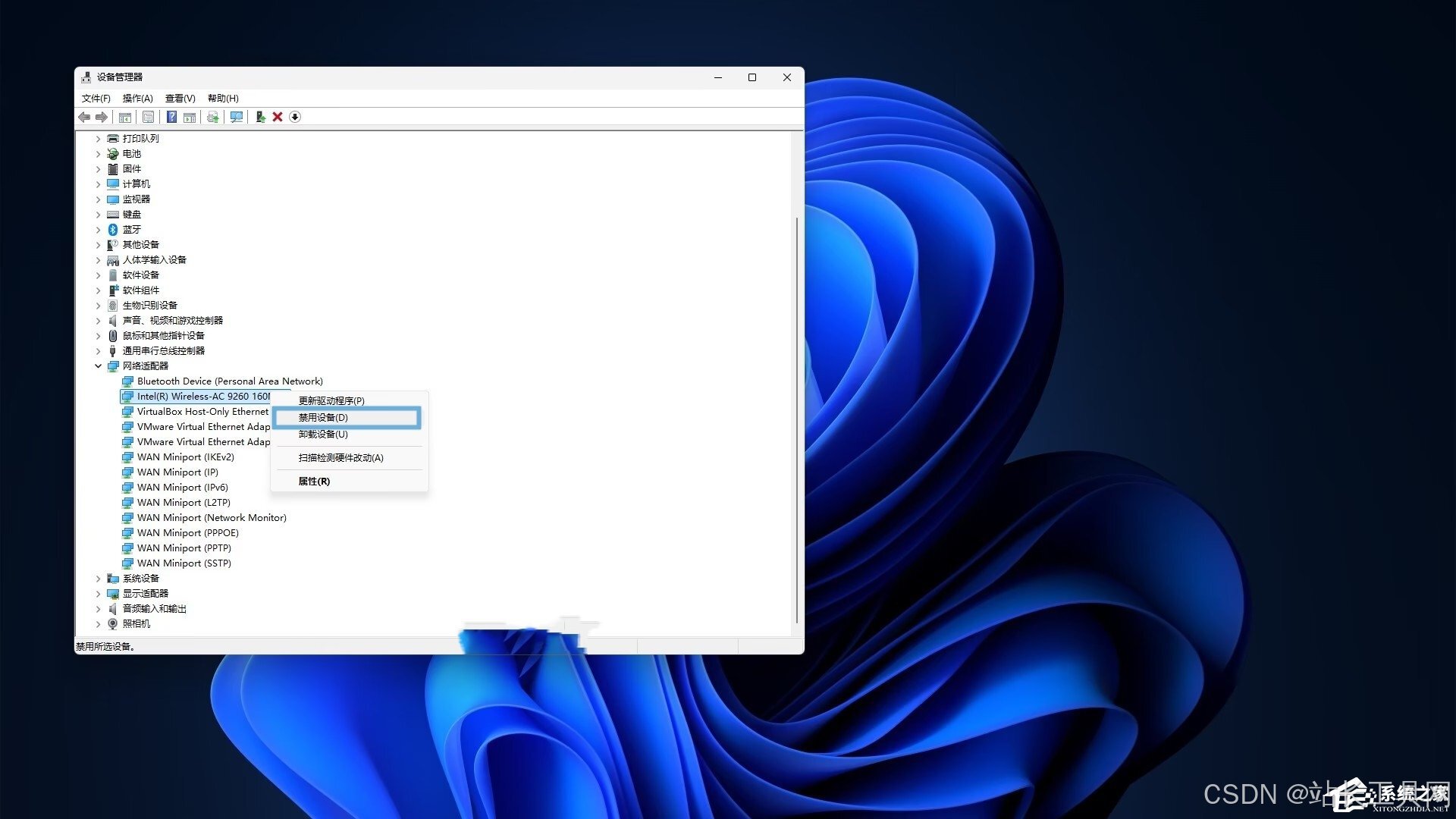Click the Properties toolbar icon

pos(148,117)
